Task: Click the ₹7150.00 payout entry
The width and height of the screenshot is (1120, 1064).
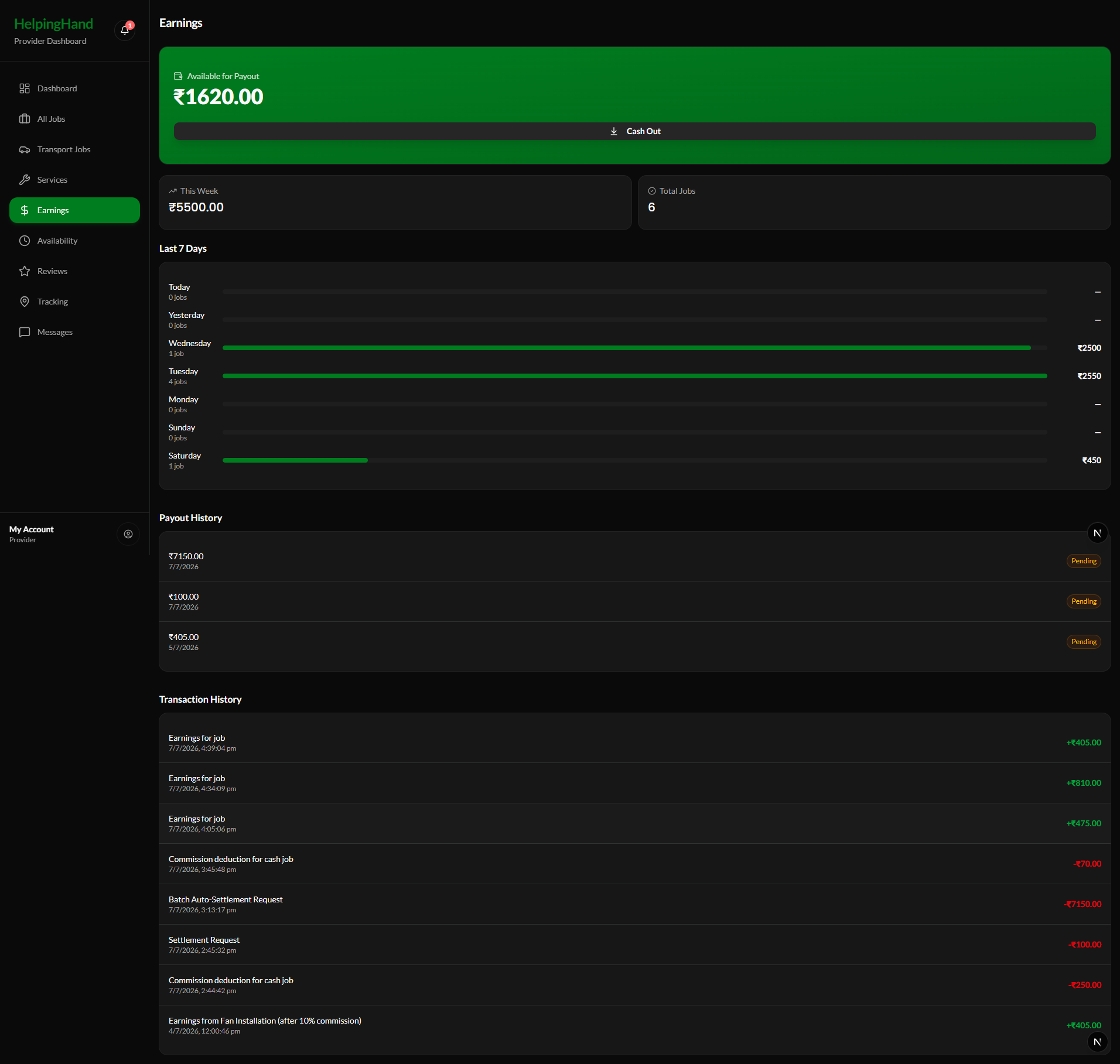Action: pyautogui.click(x=634, y=561)
